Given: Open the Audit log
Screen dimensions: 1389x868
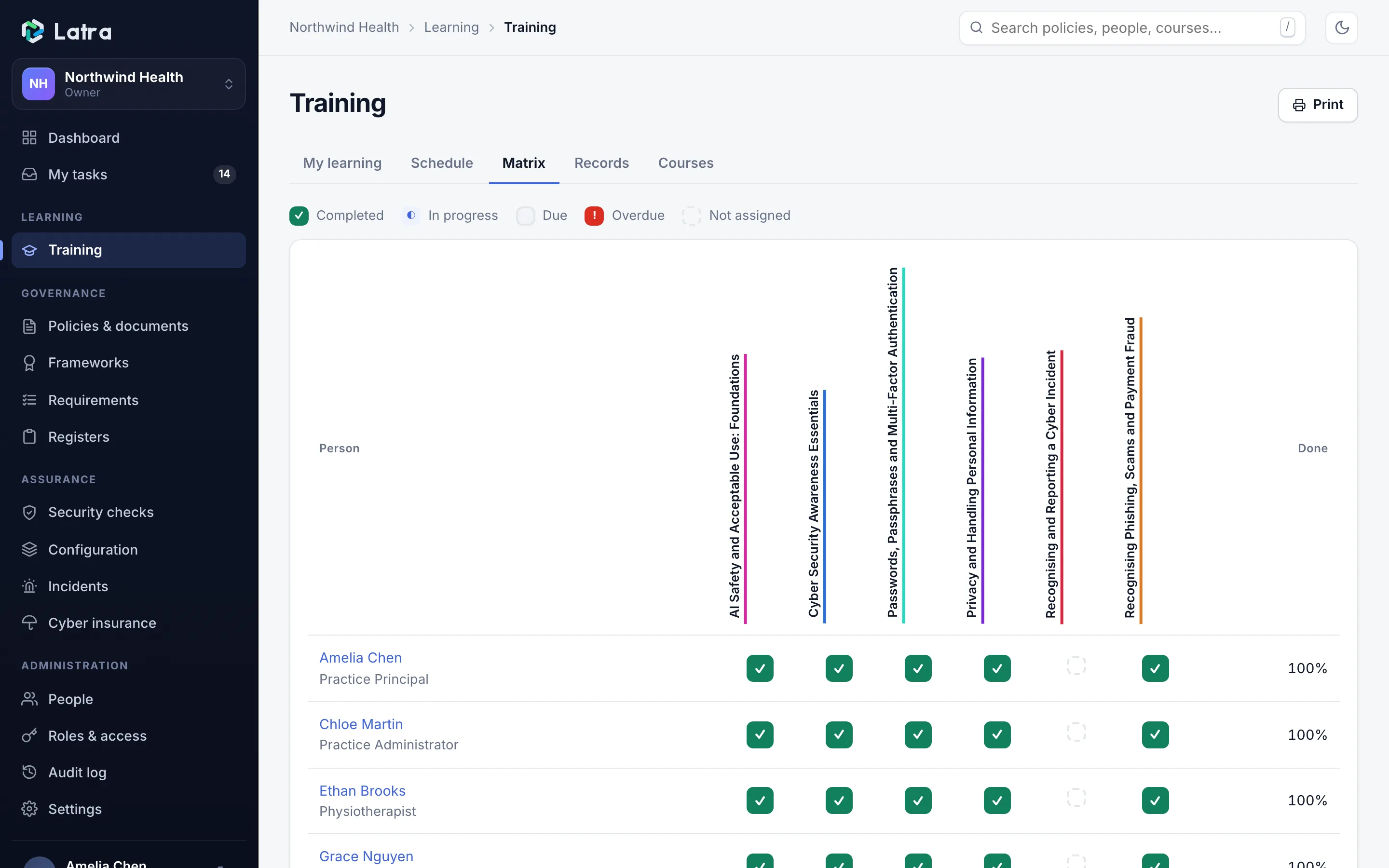Looking at the screenshot, I should 129,773.
